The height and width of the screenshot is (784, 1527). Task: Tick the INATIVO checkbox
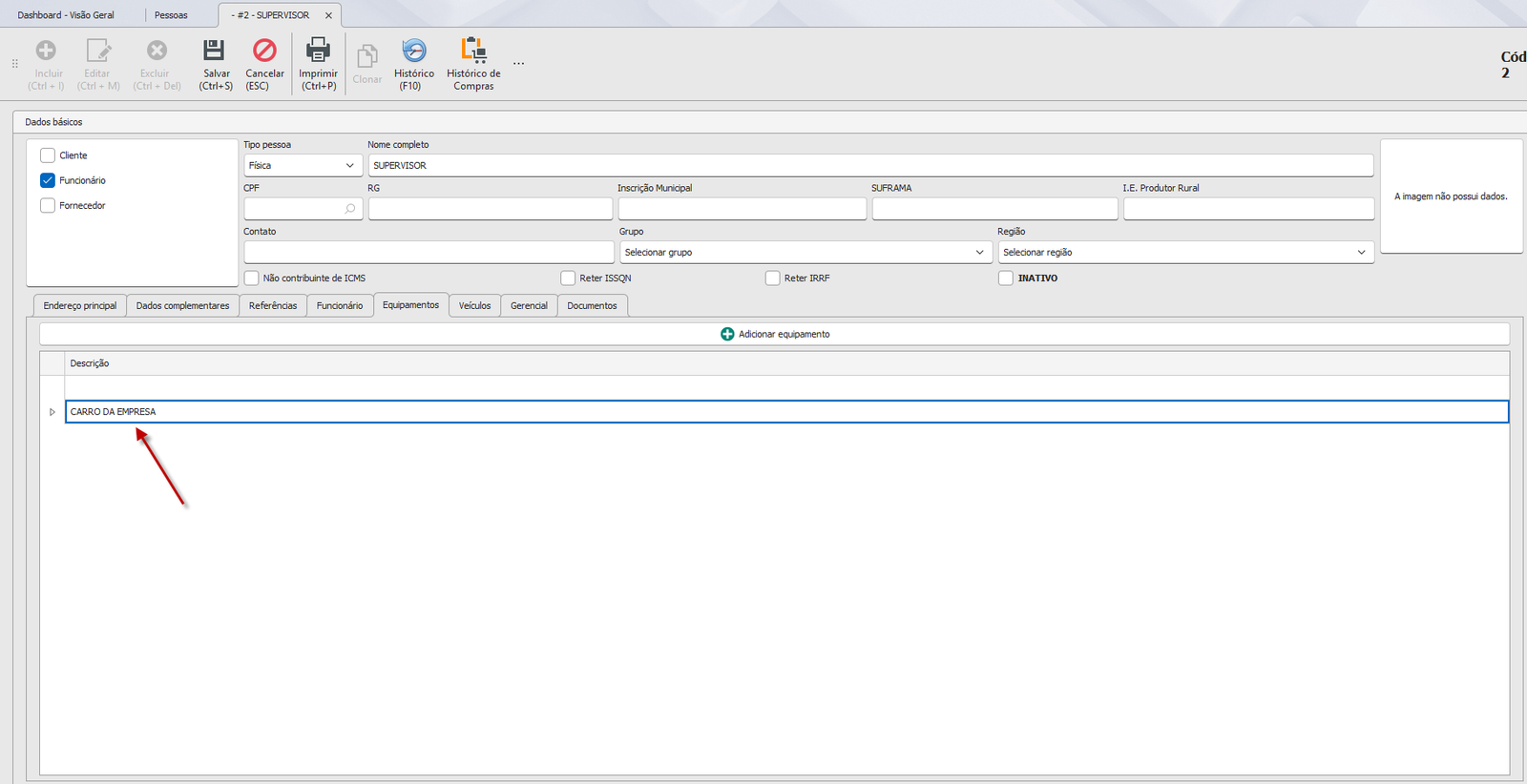tap(1006, 279)
